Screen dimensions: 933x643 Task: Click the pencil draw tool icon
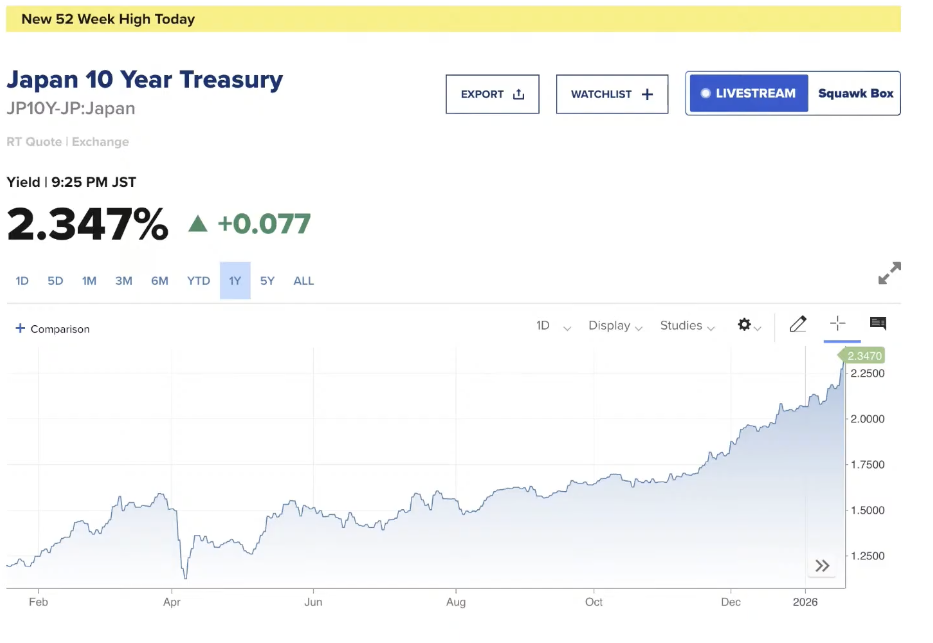click(x=797, y=324)
